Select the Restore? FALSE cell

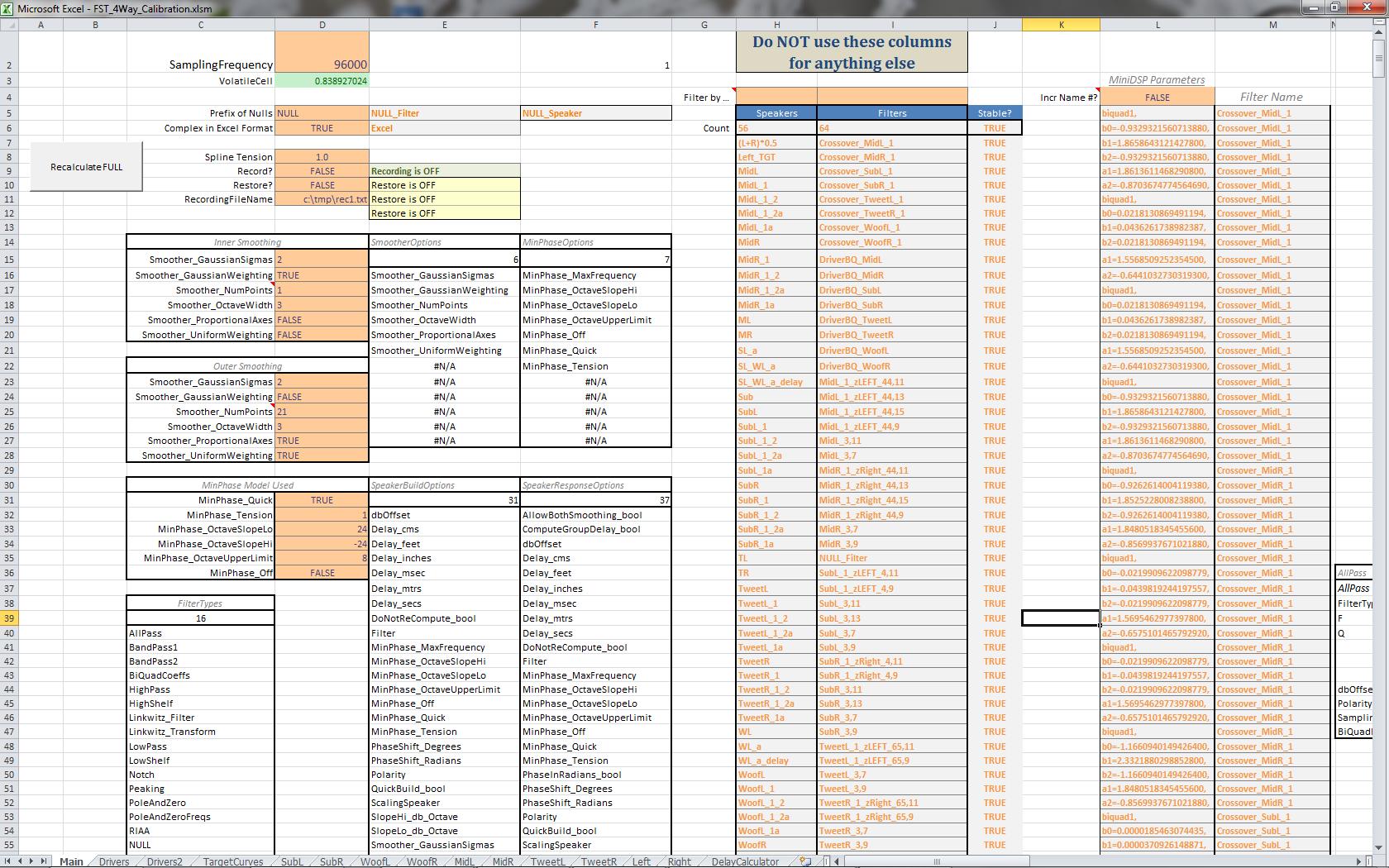coord(322,185)
